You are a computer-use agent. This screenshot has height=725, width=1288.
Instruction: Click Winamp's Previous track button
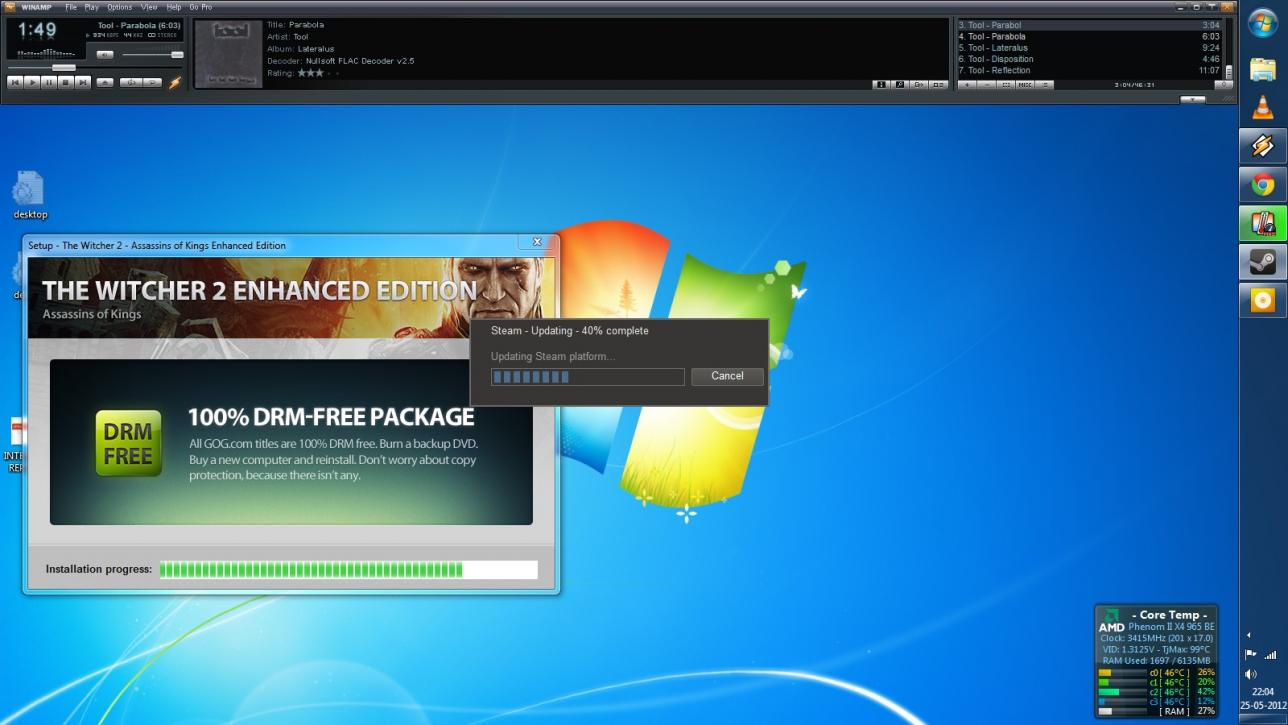click(15, 82)
